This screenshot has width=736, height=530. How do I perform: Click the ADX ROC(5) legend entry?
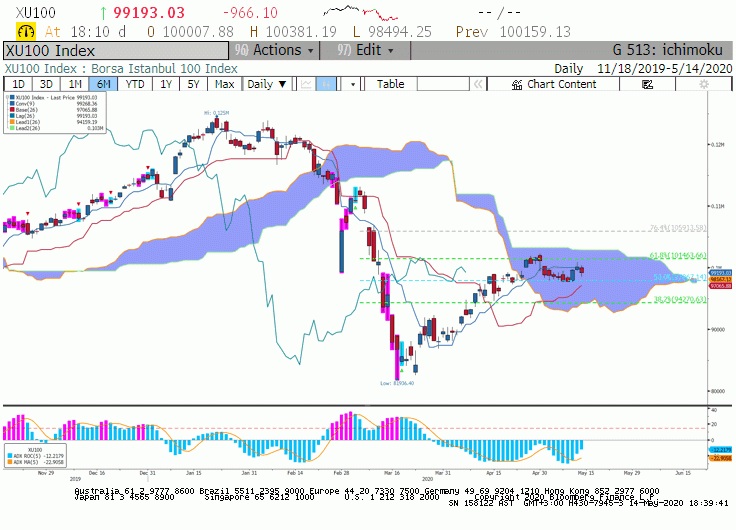click(x=36, y=456)
